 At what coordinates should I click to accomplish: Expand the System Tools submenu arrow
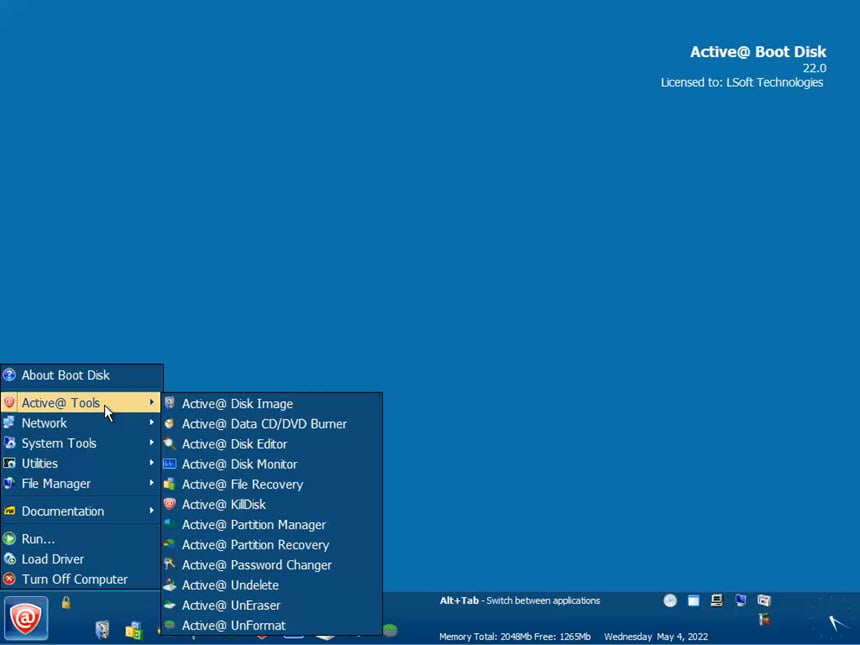coord(151,443)
